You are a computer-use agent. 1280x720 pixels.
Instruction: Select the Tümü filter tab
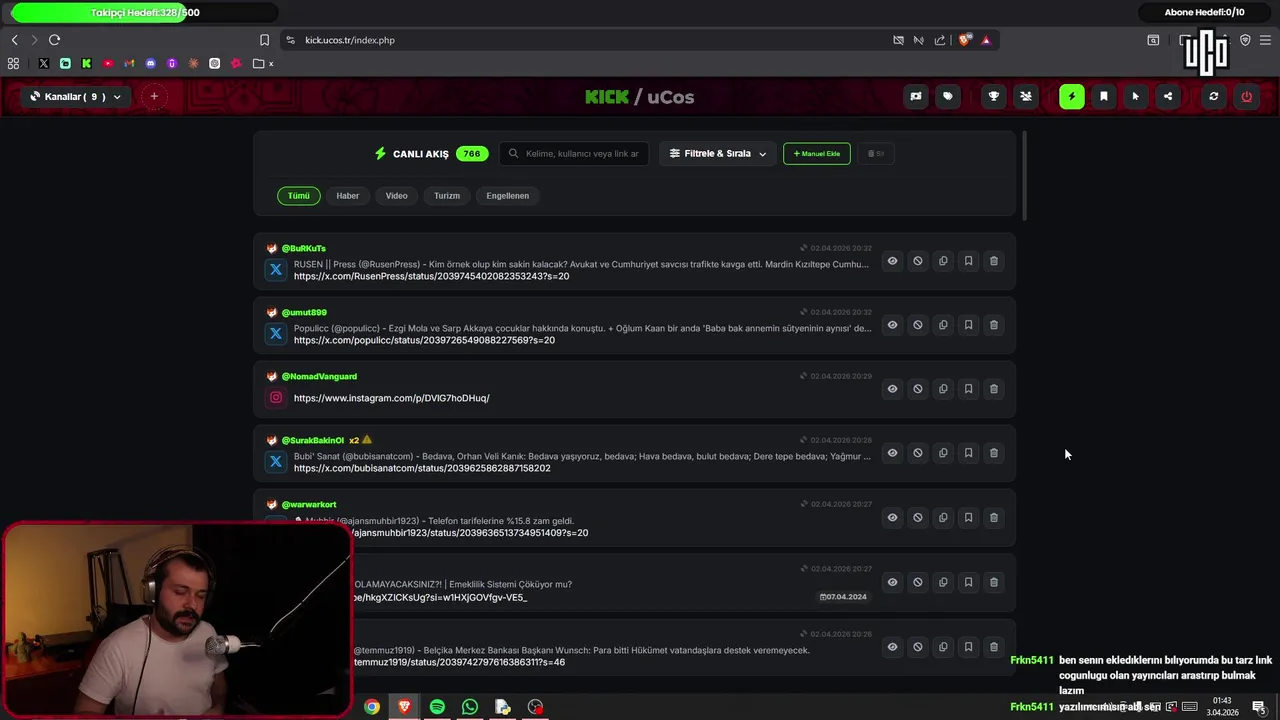[299, 196]
